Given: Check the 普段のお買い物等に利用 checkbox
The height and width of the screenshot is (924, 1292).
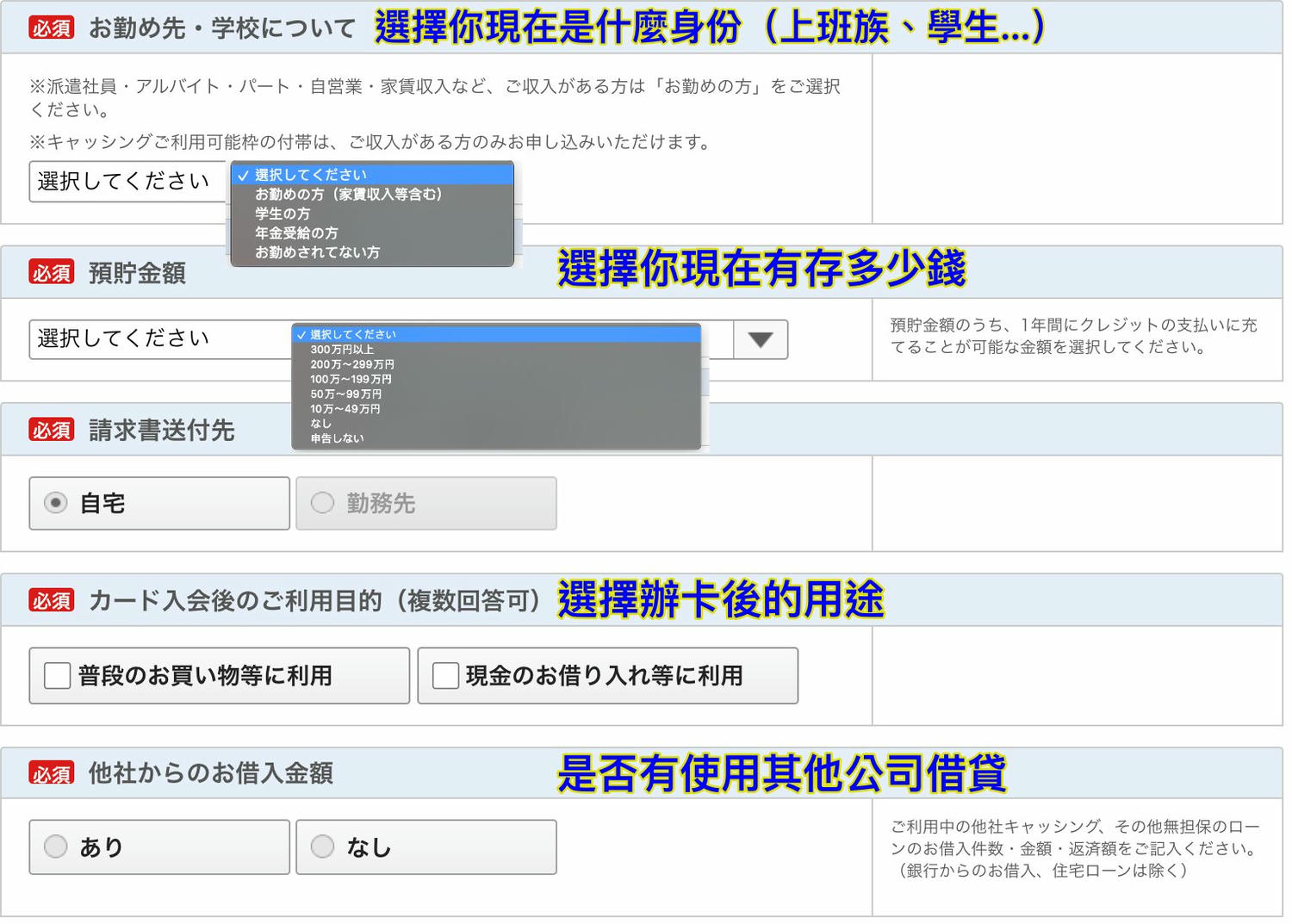Looking at the screenshot, I should [x=56, y=676].
